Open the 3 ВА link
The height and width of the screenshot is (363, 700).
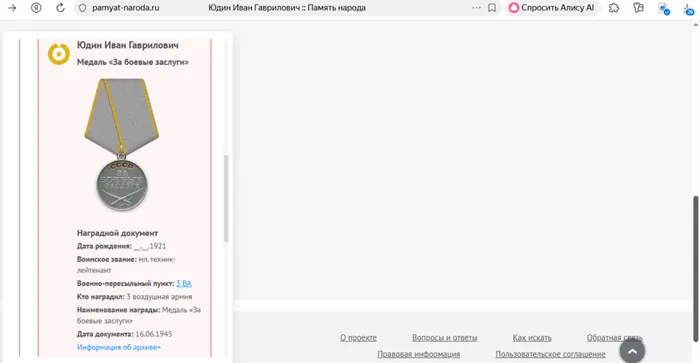pyautogui.click(x=183, y=284)
